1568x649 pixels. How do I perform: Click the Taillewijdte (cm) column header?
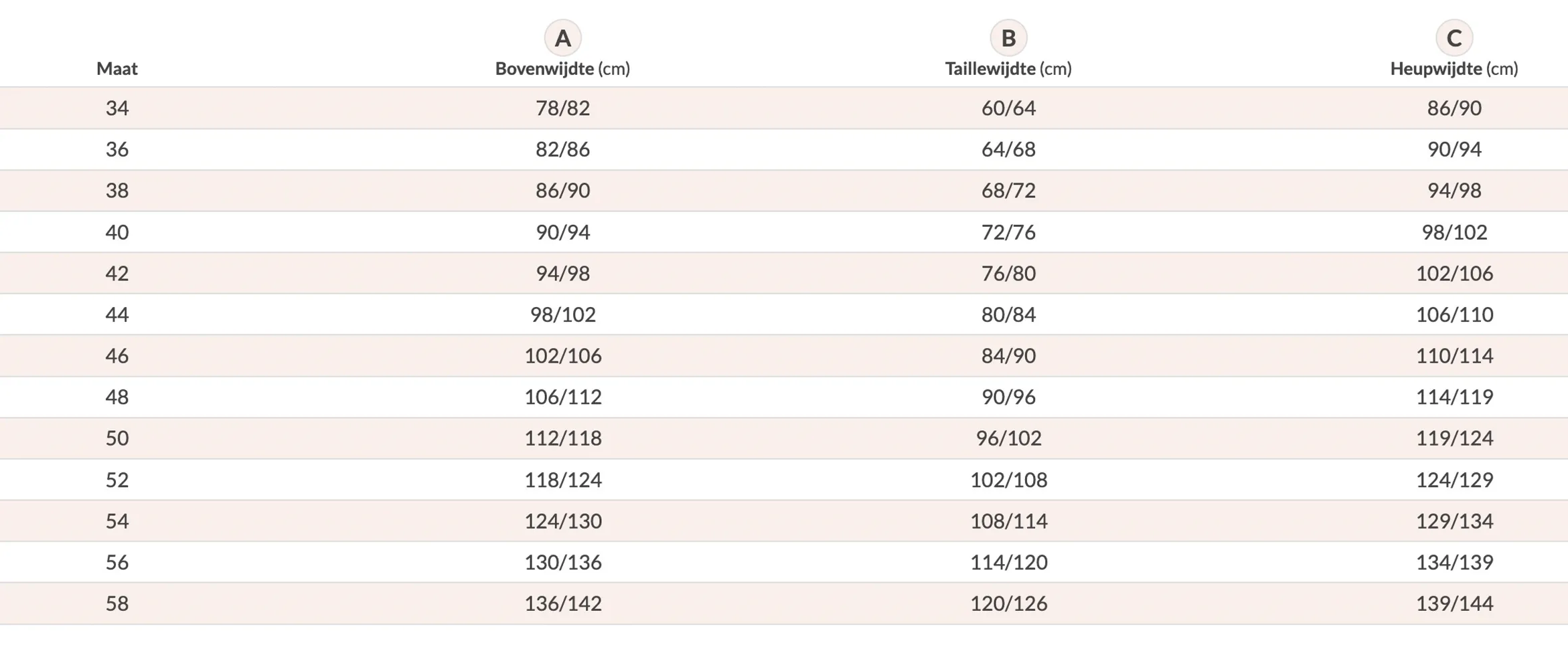1008,68
